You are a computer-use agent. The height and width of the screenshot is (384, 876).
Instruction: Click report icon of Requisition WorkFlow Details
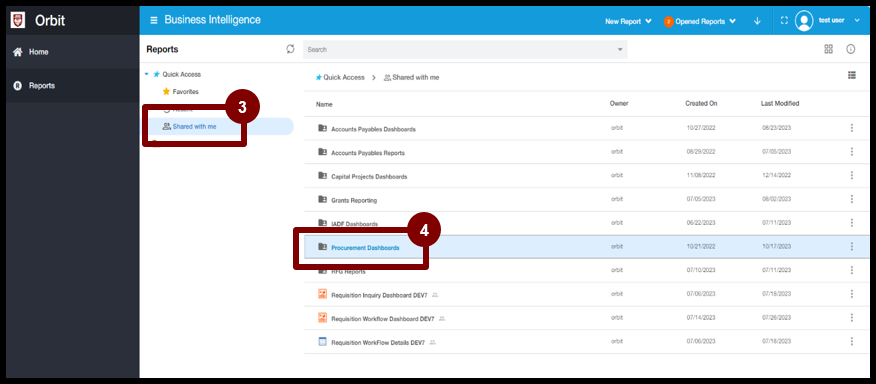[322, 342]
